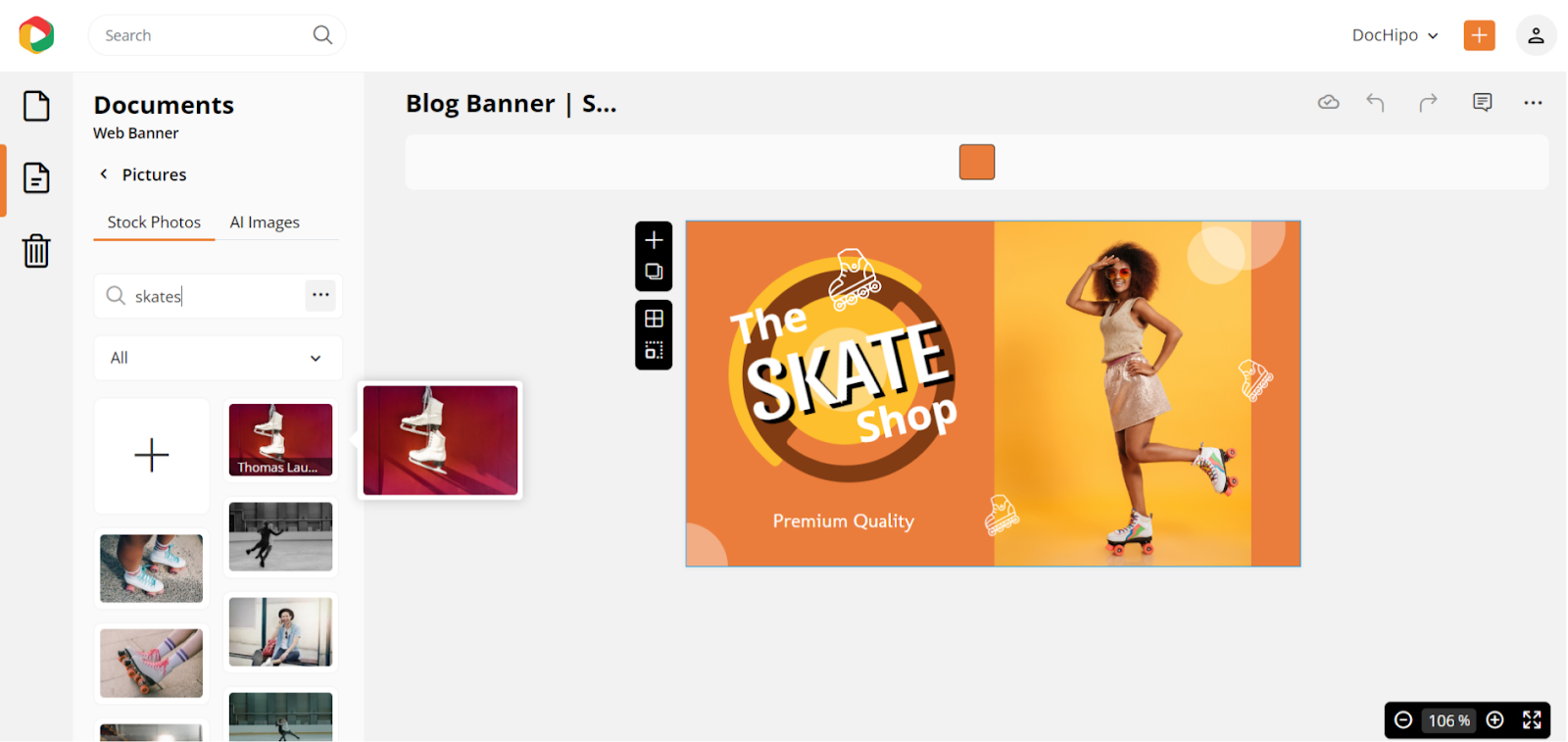The width and height of the screenshot is (1568, 742).
Task: Select the Thomas Lau ice skates thumbnail
Action: (x=280, y=440)
